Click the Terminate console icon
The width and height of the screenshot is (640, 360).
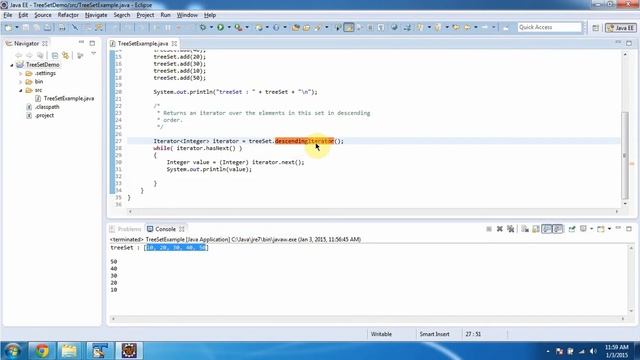pos(489,229)
